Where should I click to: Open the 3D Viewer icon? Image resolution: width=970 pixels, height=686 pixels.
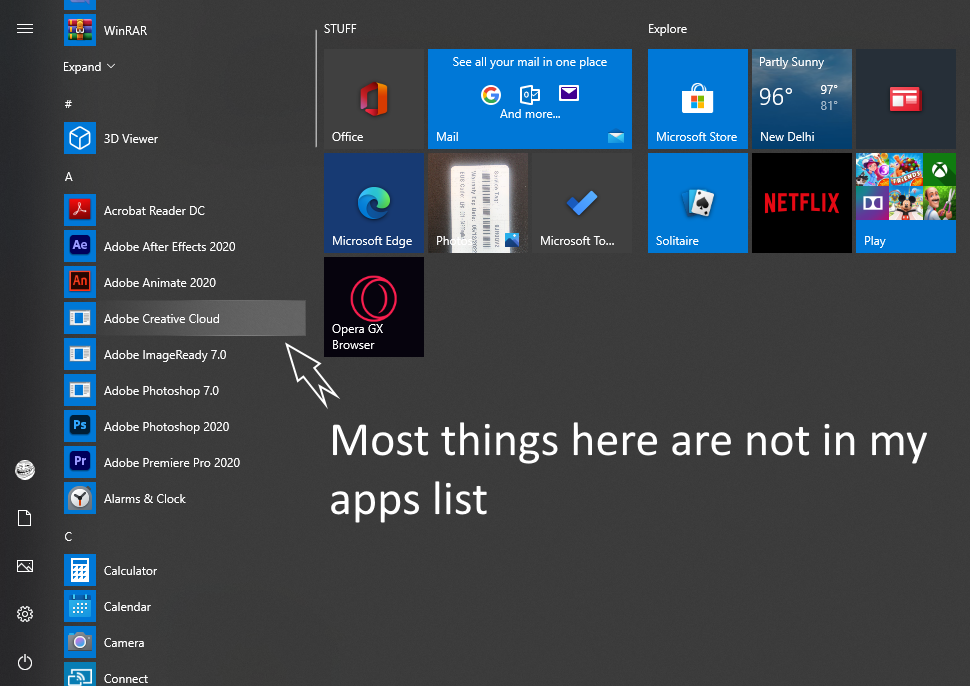point(80,138)
